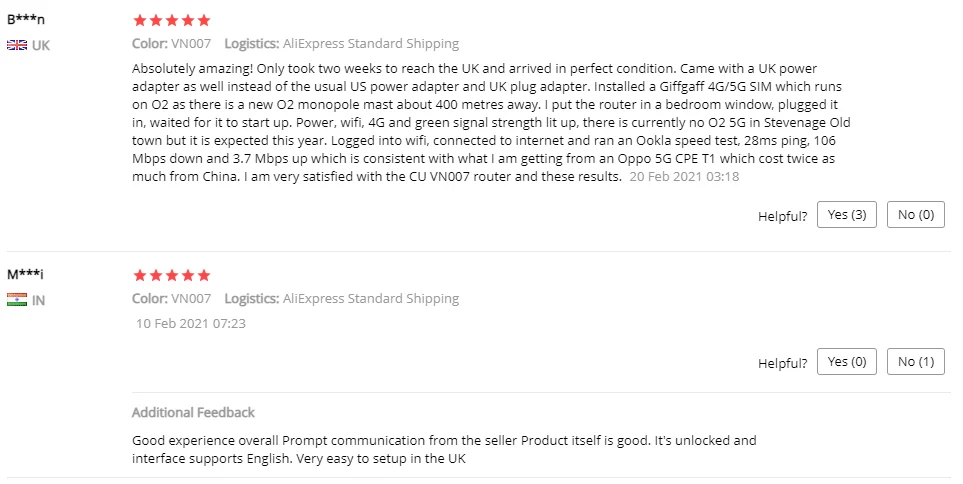Click the reviewer name M***i

[x=25, y=274]
